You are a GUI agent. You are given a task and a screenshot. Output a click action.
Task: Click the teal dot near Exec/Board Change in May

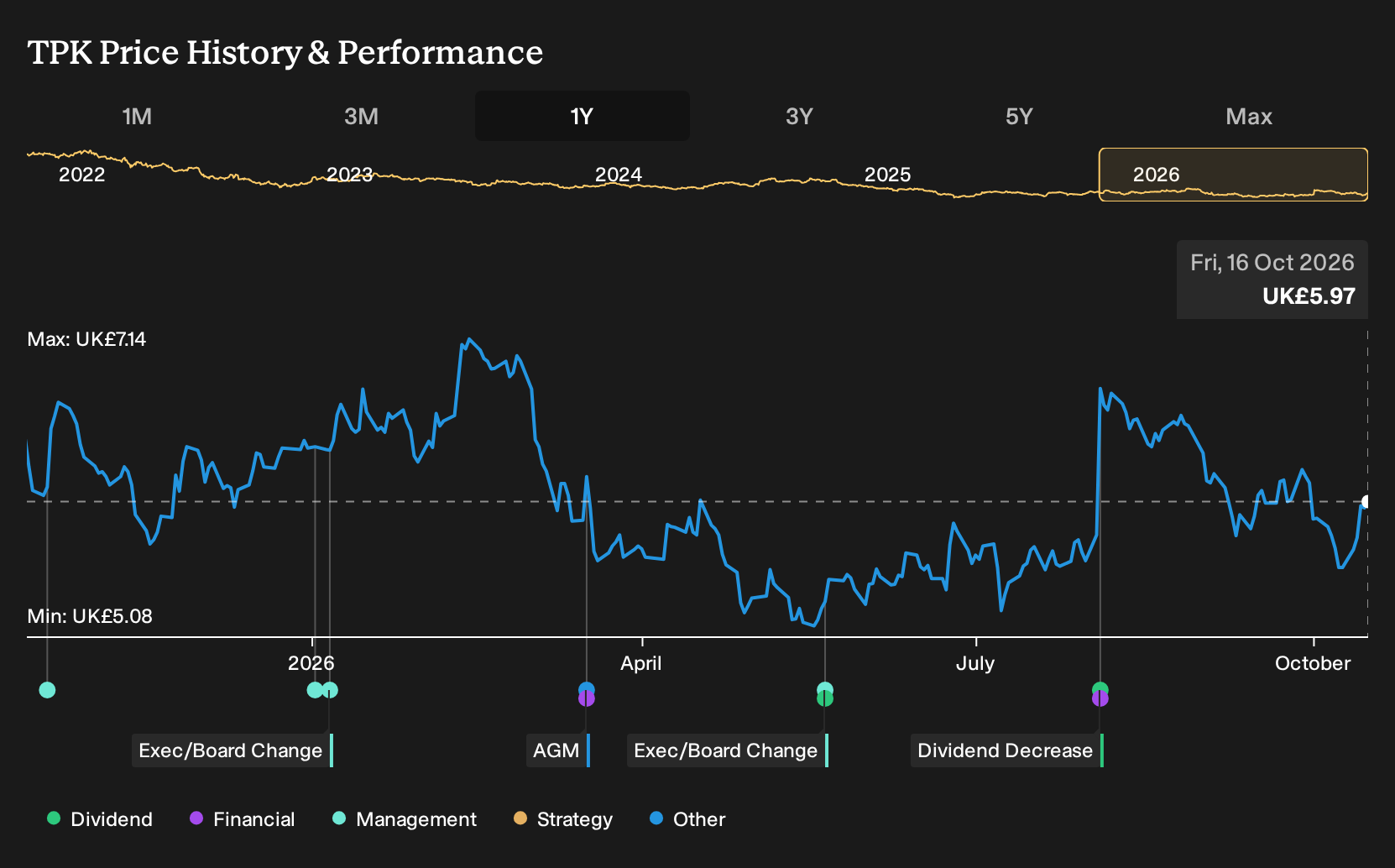[x=825, y=688]
